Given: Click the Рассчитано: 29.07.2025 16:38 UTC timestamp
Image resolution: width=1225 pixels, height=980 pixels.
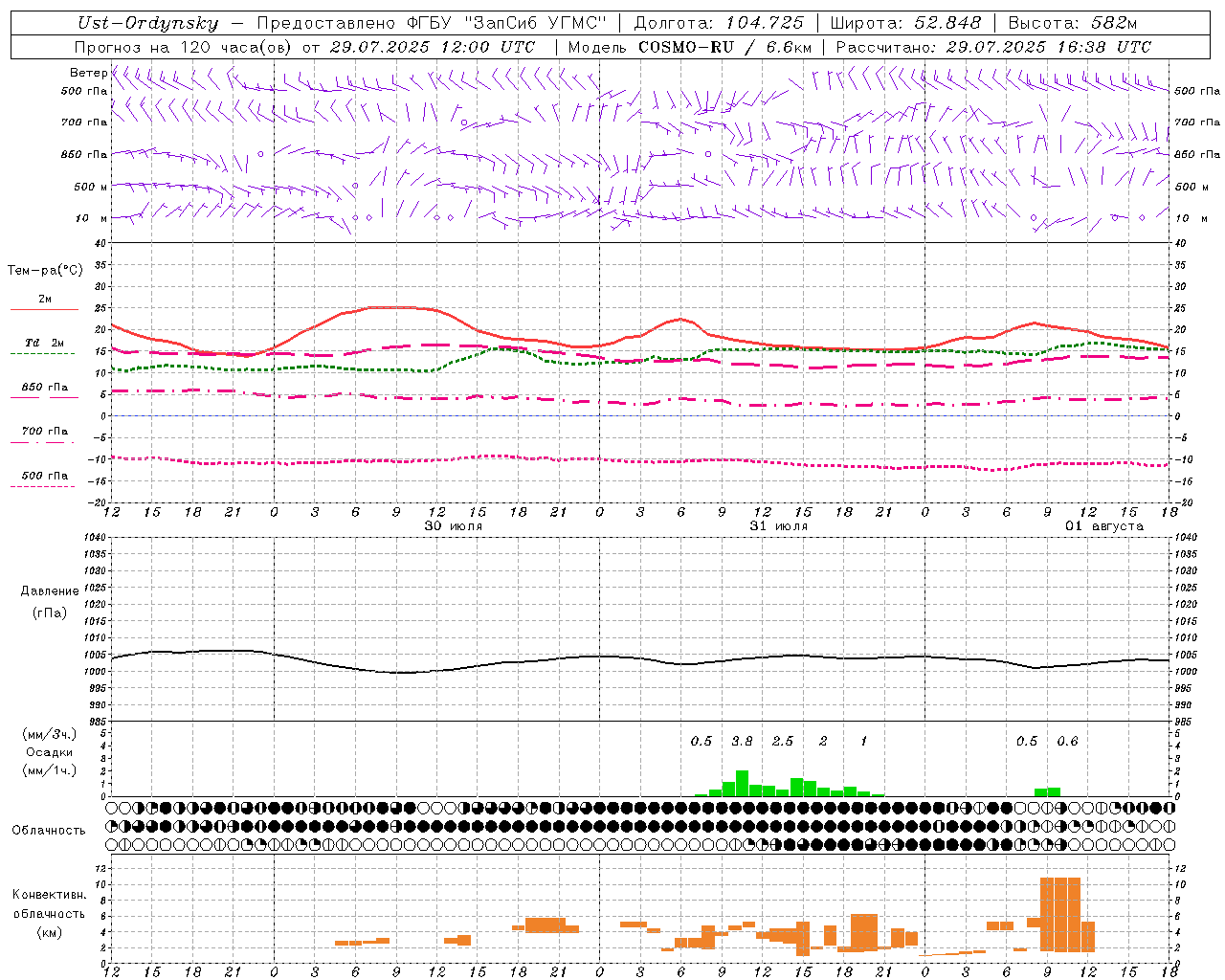Looking at the screenshot, I should [x=993, y=47].
